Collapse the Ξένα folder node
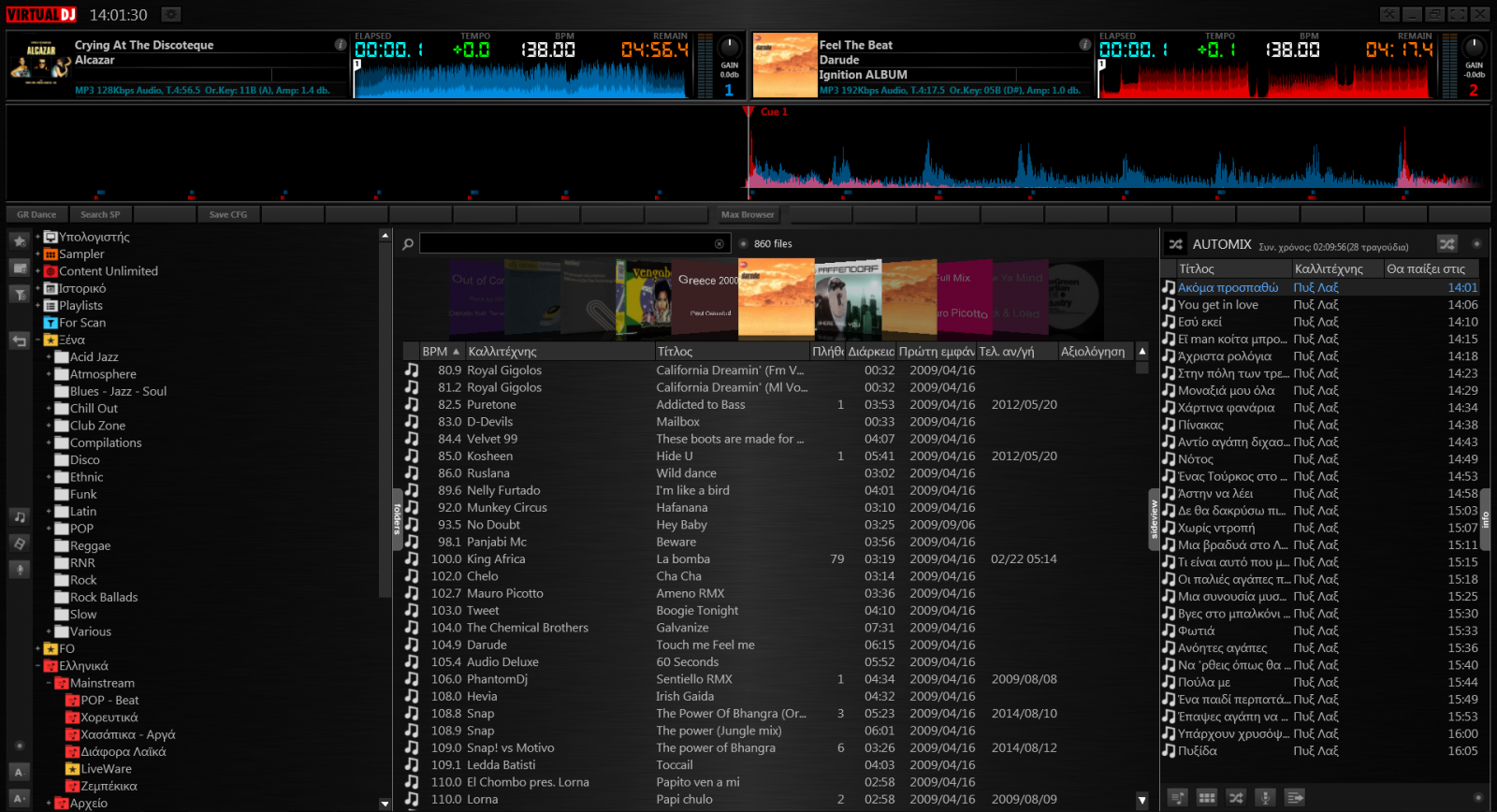 click(x=37, y=341)
